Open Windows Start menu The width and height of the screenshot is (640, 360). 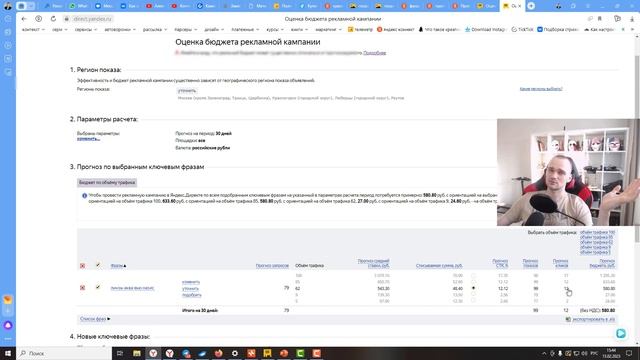tap(8, 353)
